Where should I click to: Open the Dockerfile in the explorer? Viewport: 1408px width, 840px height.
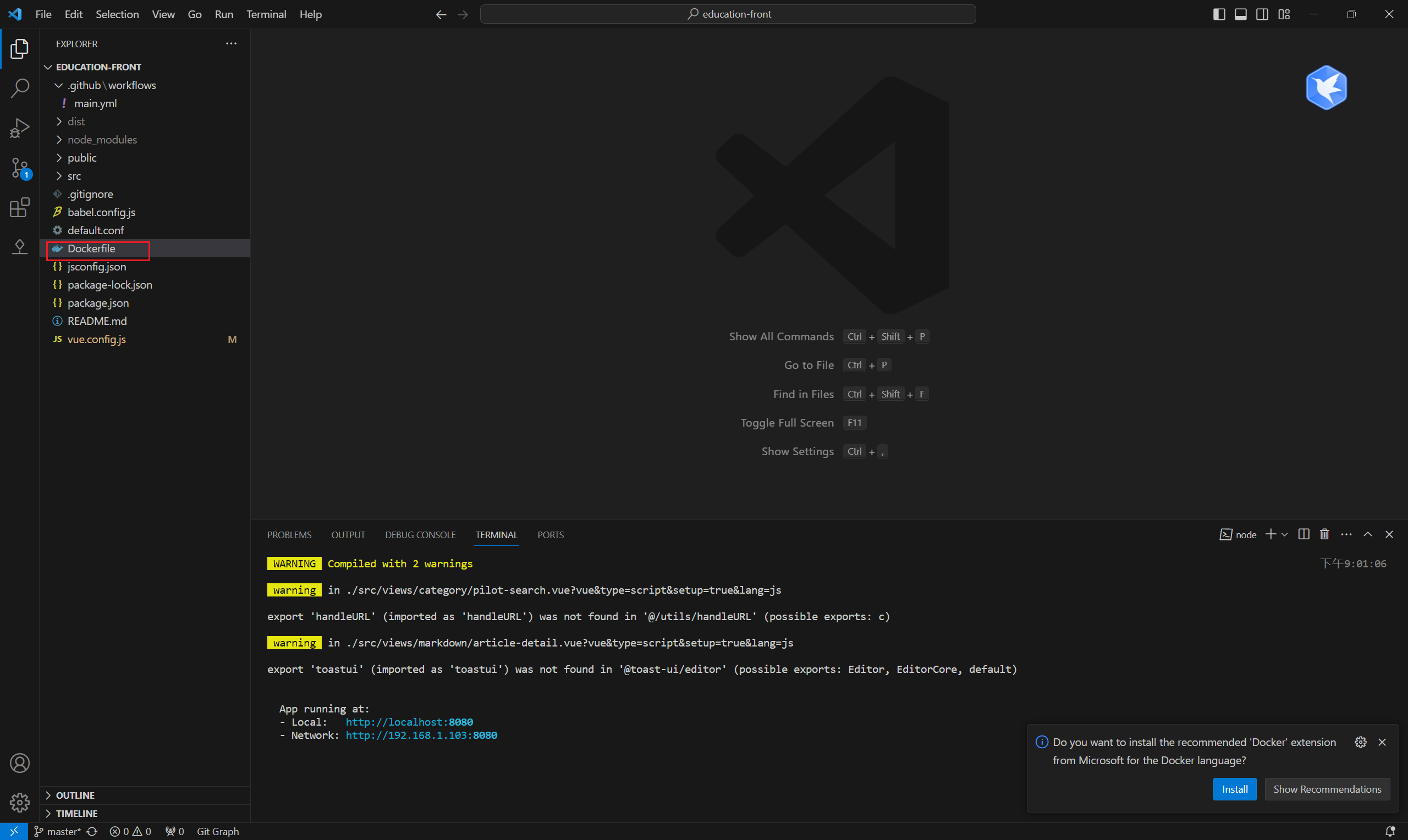pyautogui.click(x=91, y=248)
